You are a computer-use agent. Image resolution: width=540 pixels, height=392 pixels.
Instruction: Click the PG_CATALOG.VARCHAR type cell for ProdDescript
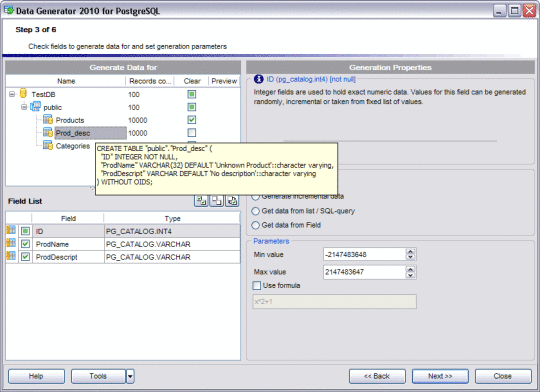coord(172,257)
